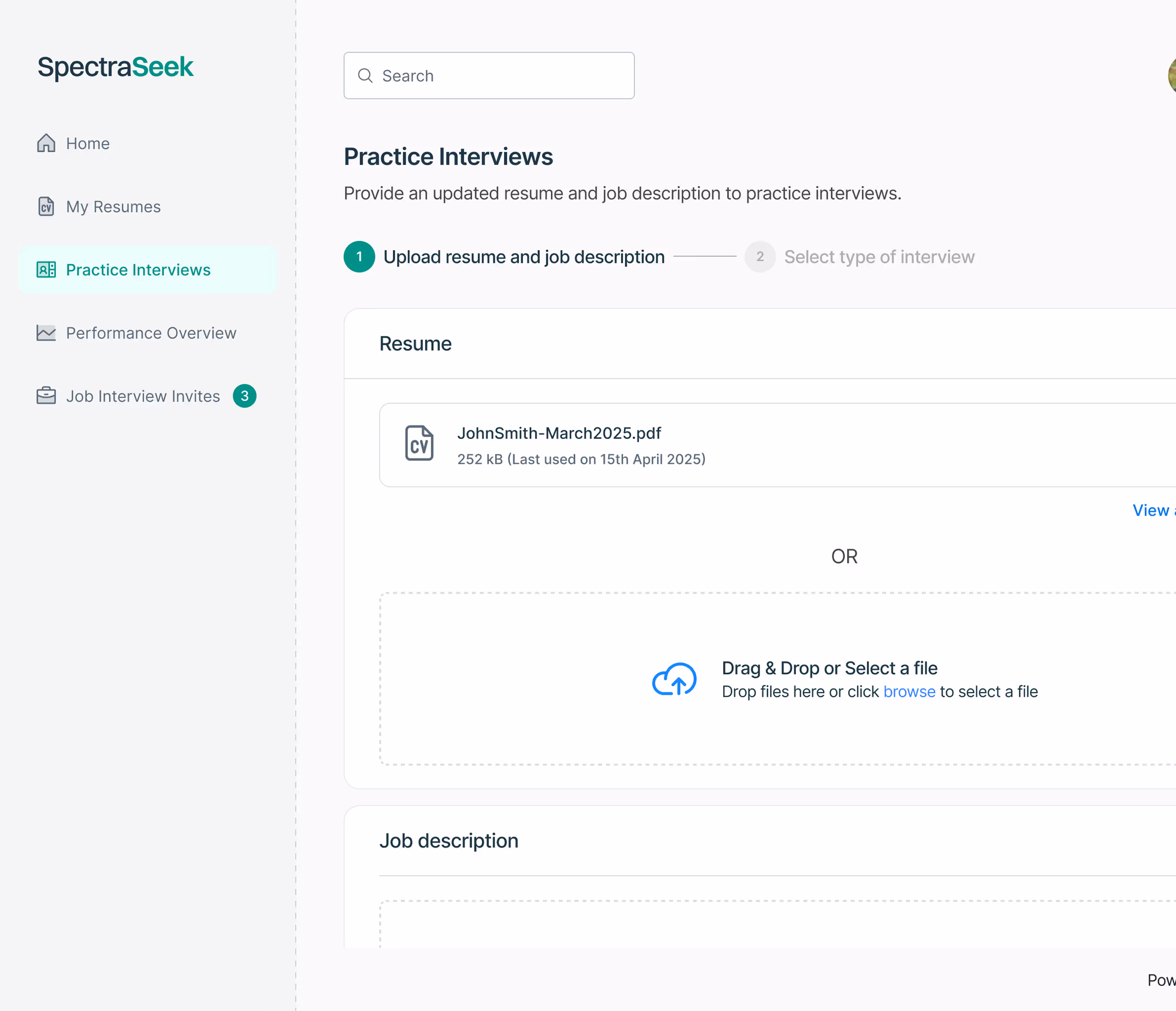1176x1011 pixels.
Task: Click the cloud upload icon
Action: (x=674, y=679)
